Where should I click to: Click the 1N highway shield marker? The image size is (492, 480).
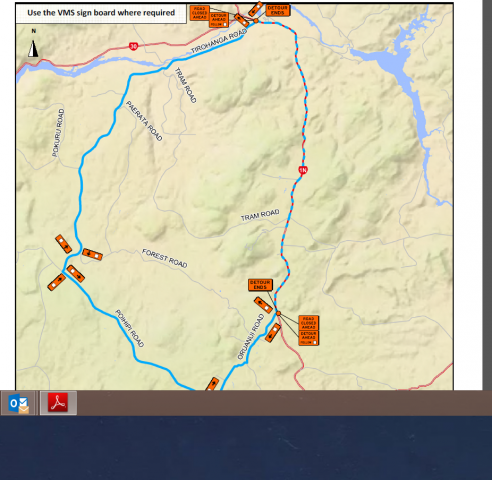(x=303, y=170)
